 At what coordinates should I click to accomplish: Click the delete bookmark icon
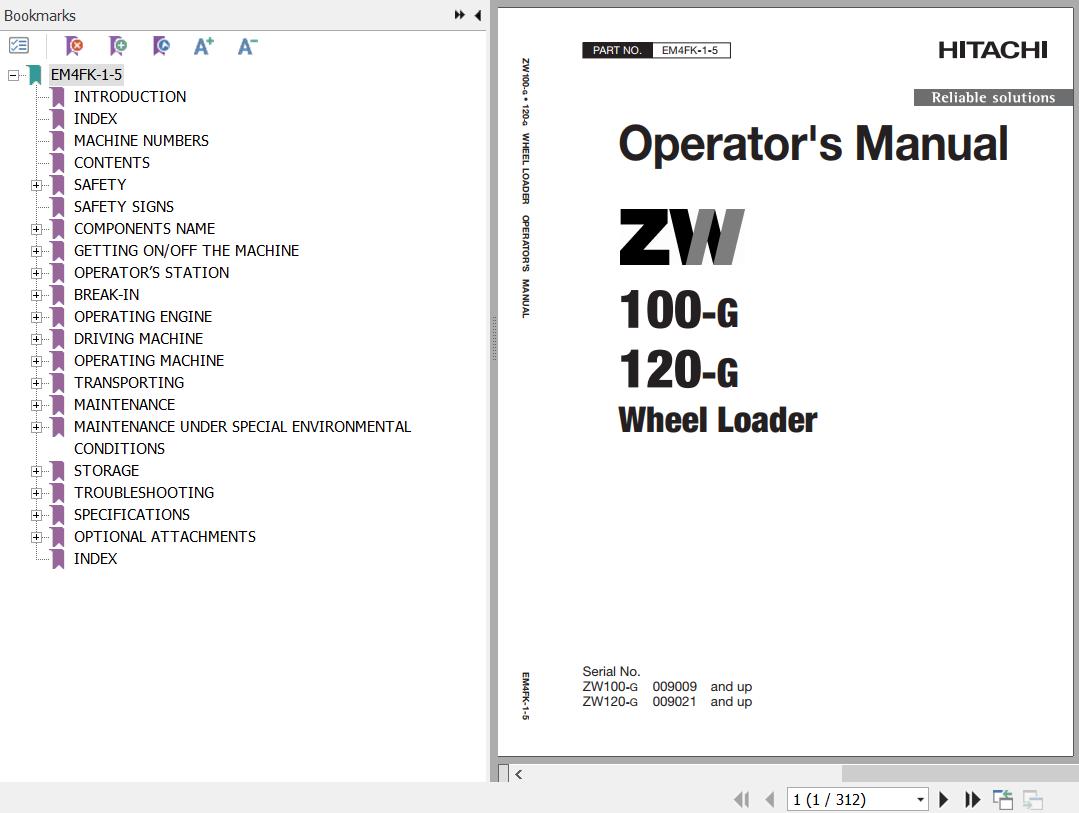74,46
